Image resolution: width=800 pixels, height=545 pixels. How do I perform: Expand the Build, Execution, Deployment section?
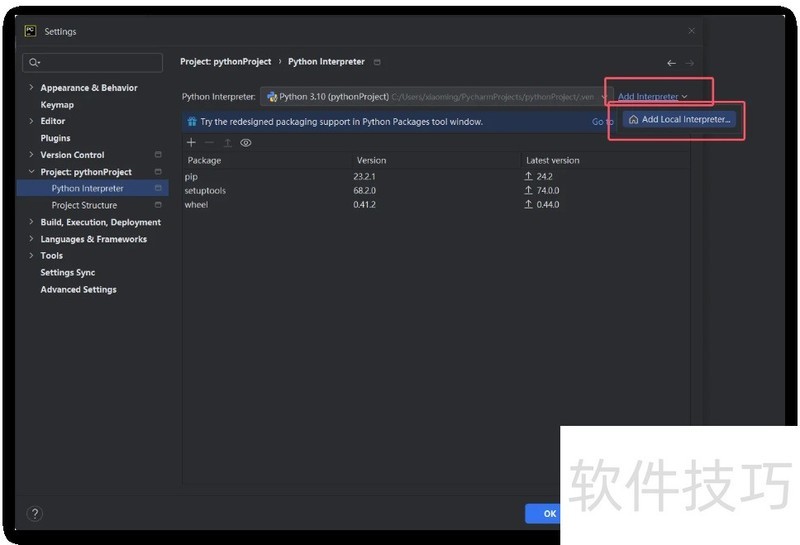31,223
